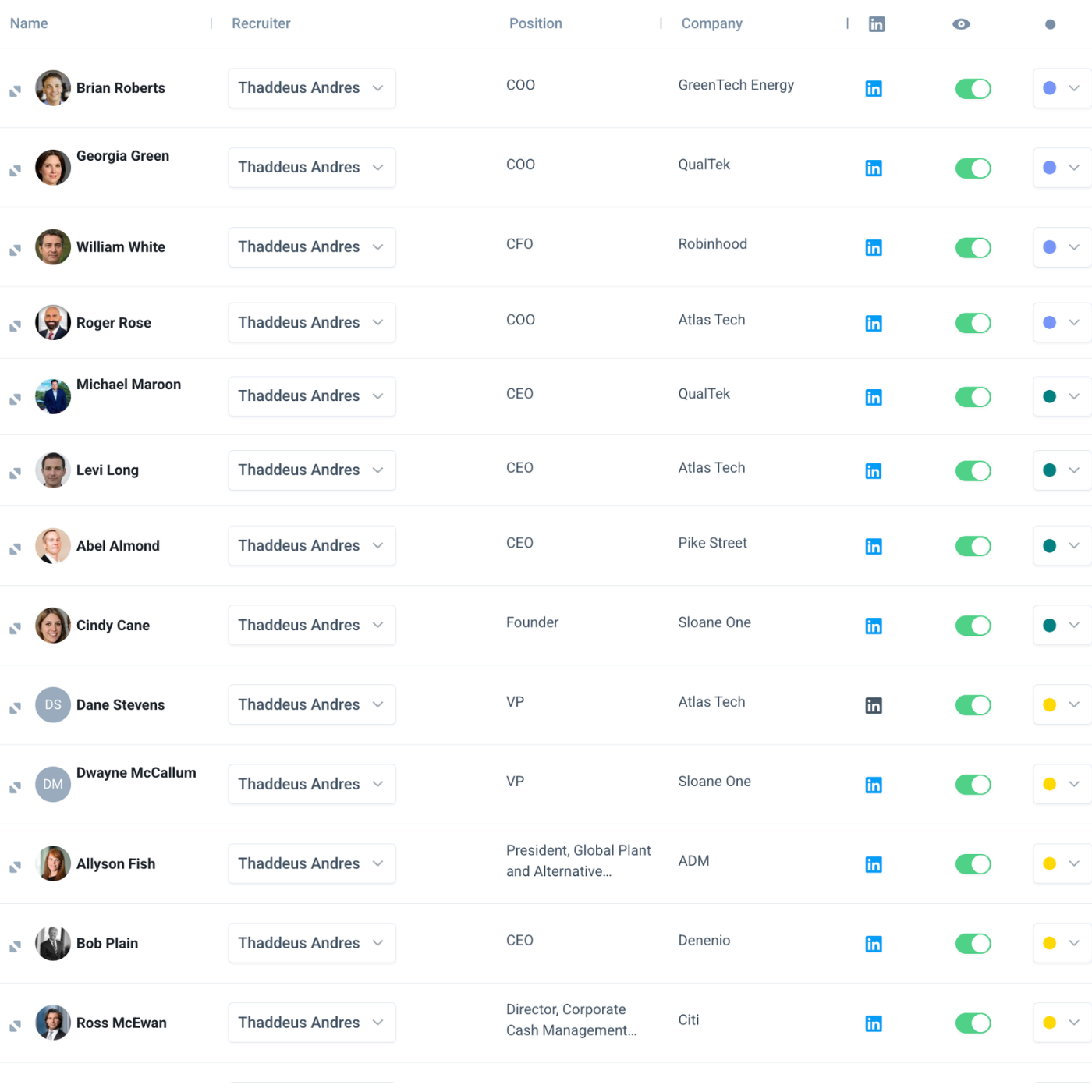Open Dwayne McCallum's candidate name link
This screenshot has height=1092, width=1092.
pos(136,773)
